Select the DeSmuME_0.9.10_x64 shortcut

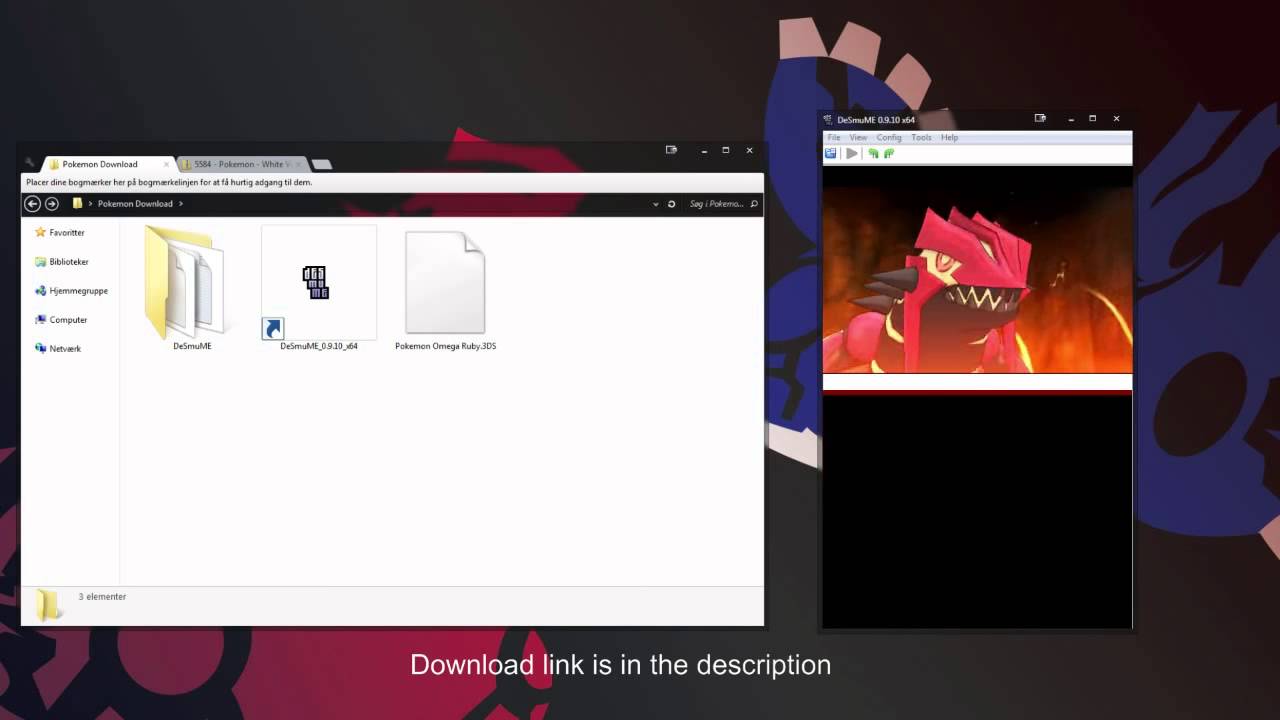(x=318, y=288)
